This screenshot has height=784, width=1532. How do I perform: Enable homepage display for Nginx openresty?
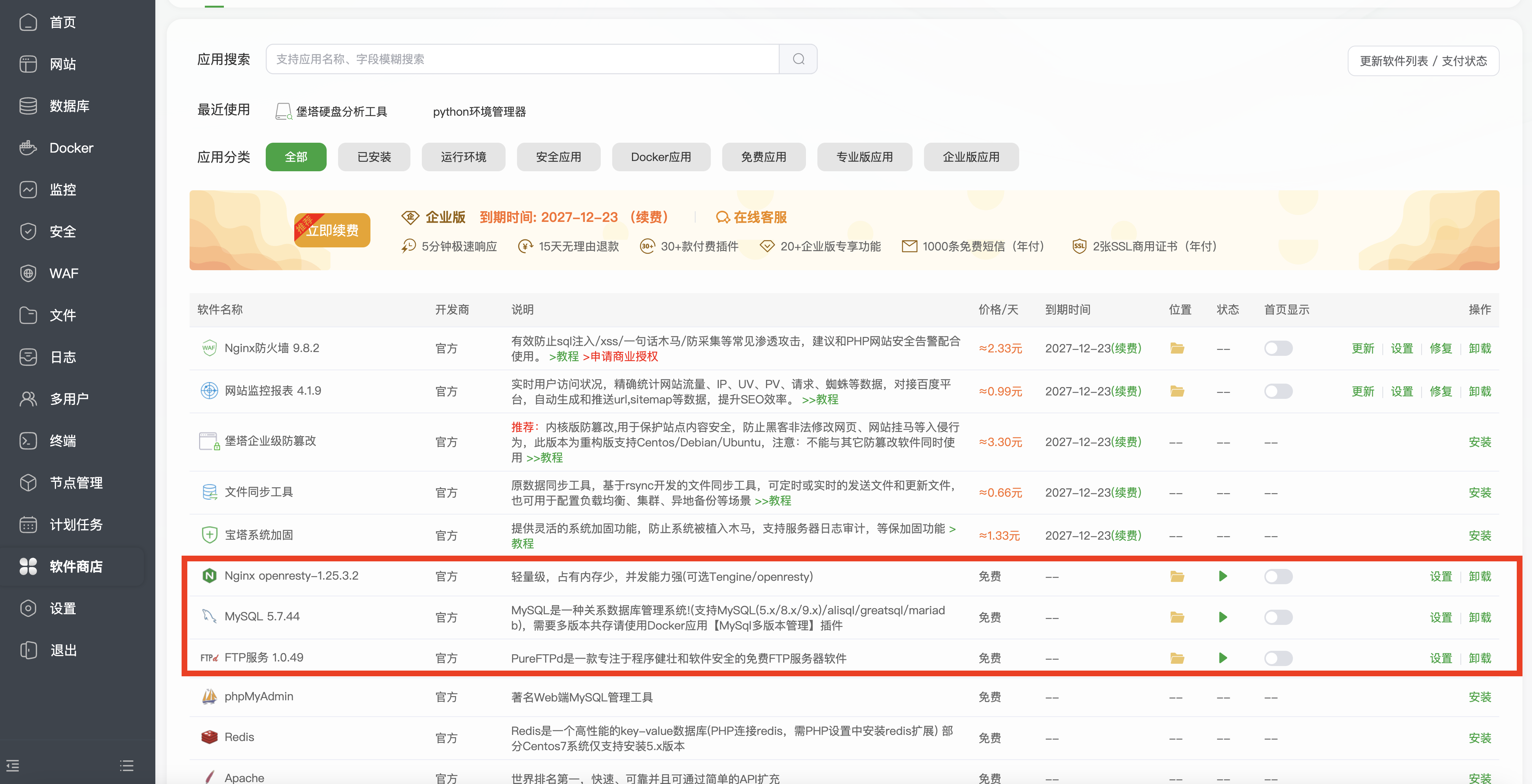pos(1278,576)
